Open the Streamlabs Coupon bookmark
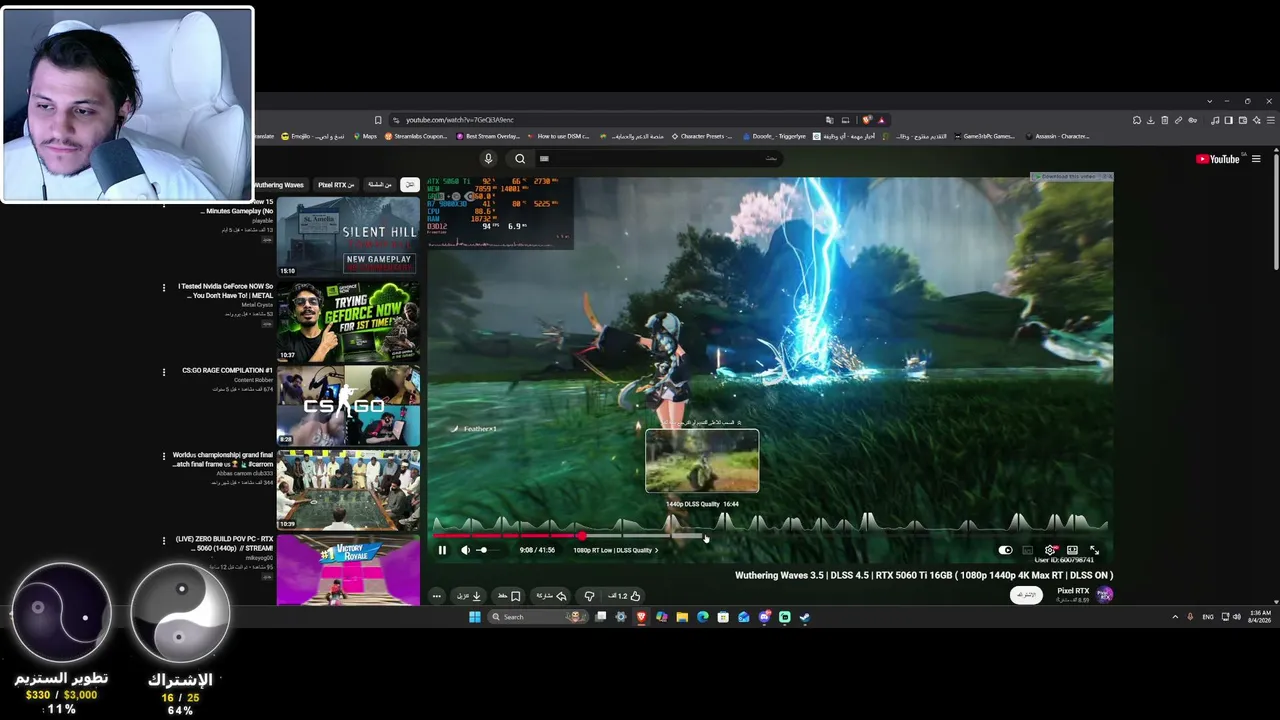Image resolution: width=1280 pixels, height=720 pixels. (x=416, y=136)
